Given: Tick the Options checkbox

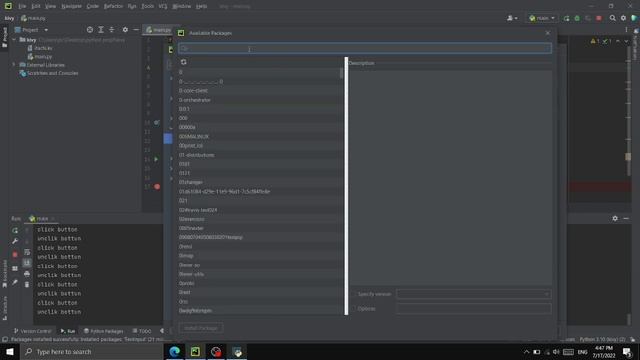Looking at the screenshot, I should (353, 309).
